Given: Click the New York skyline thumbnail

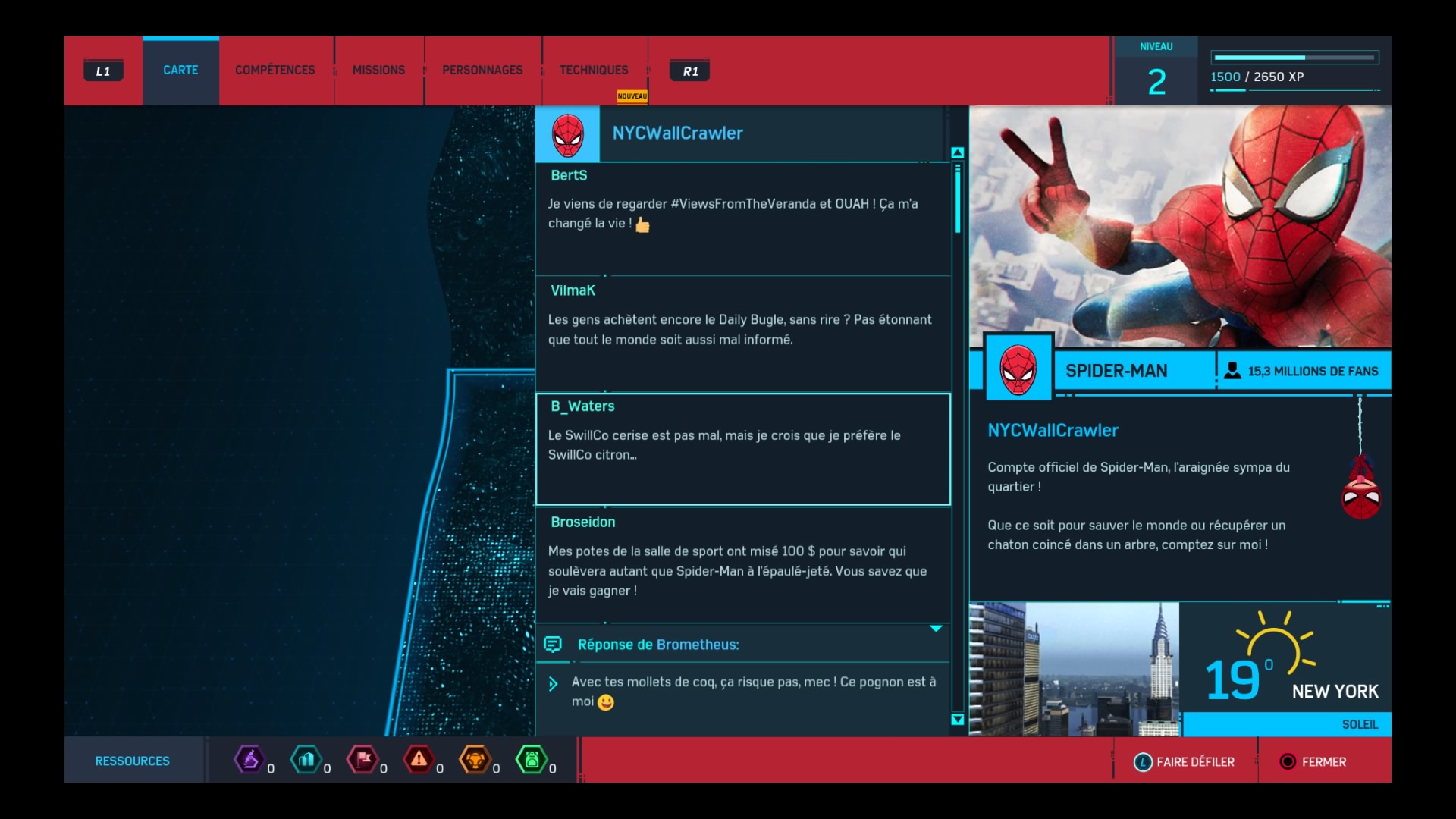Looking at the screenshot, I should tap(1074, 670).
